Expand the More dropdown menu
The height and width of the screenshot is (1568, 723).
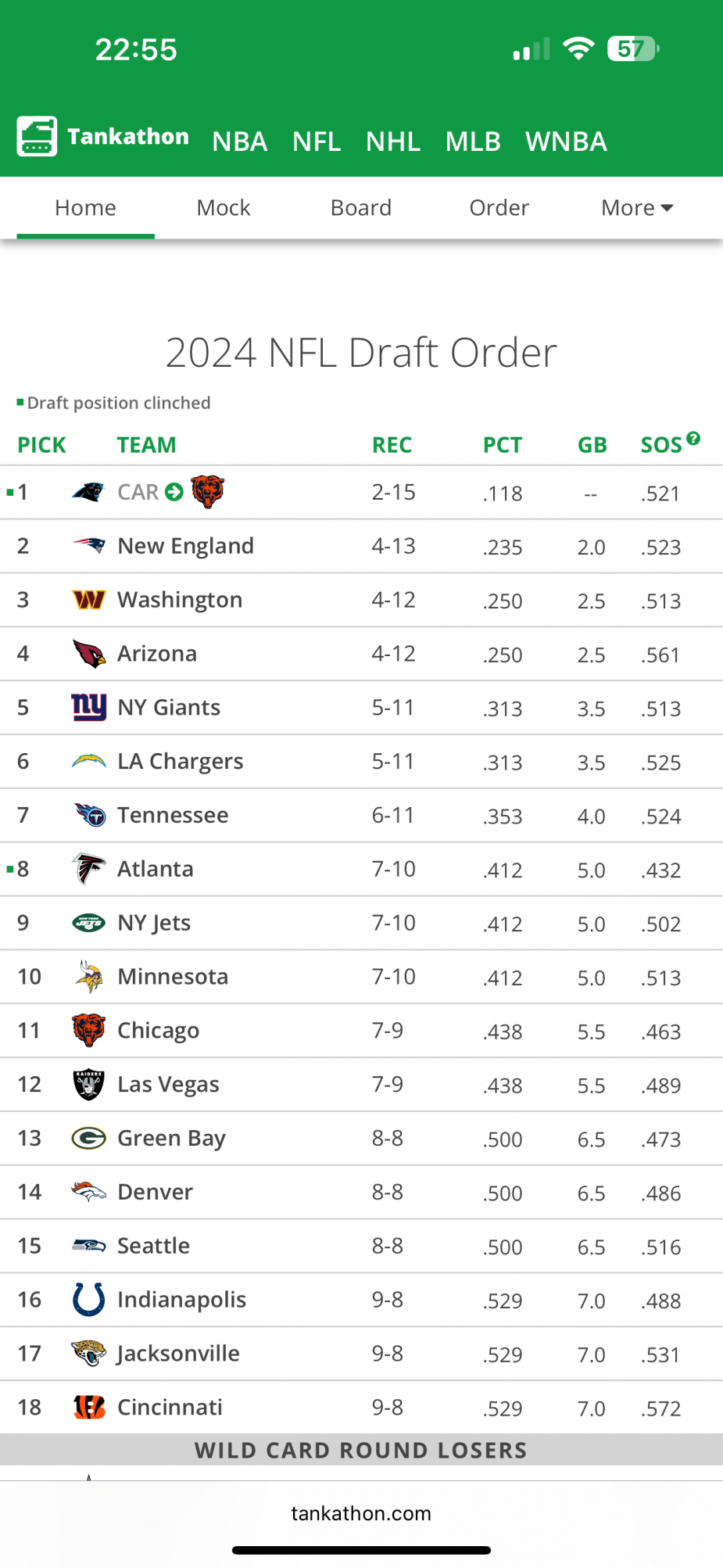(636, 208)
